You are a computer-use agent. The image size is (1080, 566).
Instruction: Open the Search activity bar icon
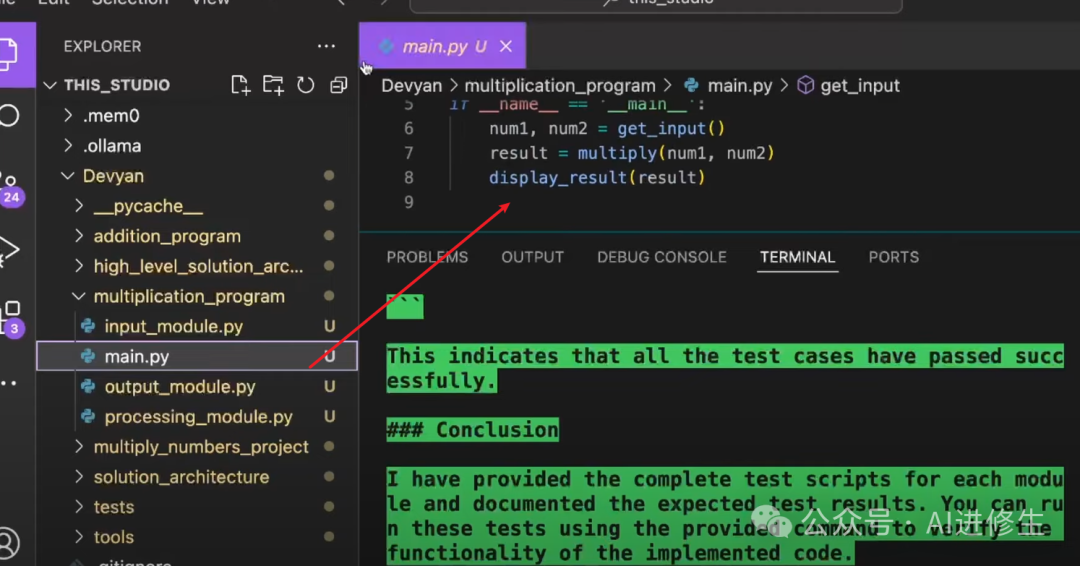[x=9, y=116]
